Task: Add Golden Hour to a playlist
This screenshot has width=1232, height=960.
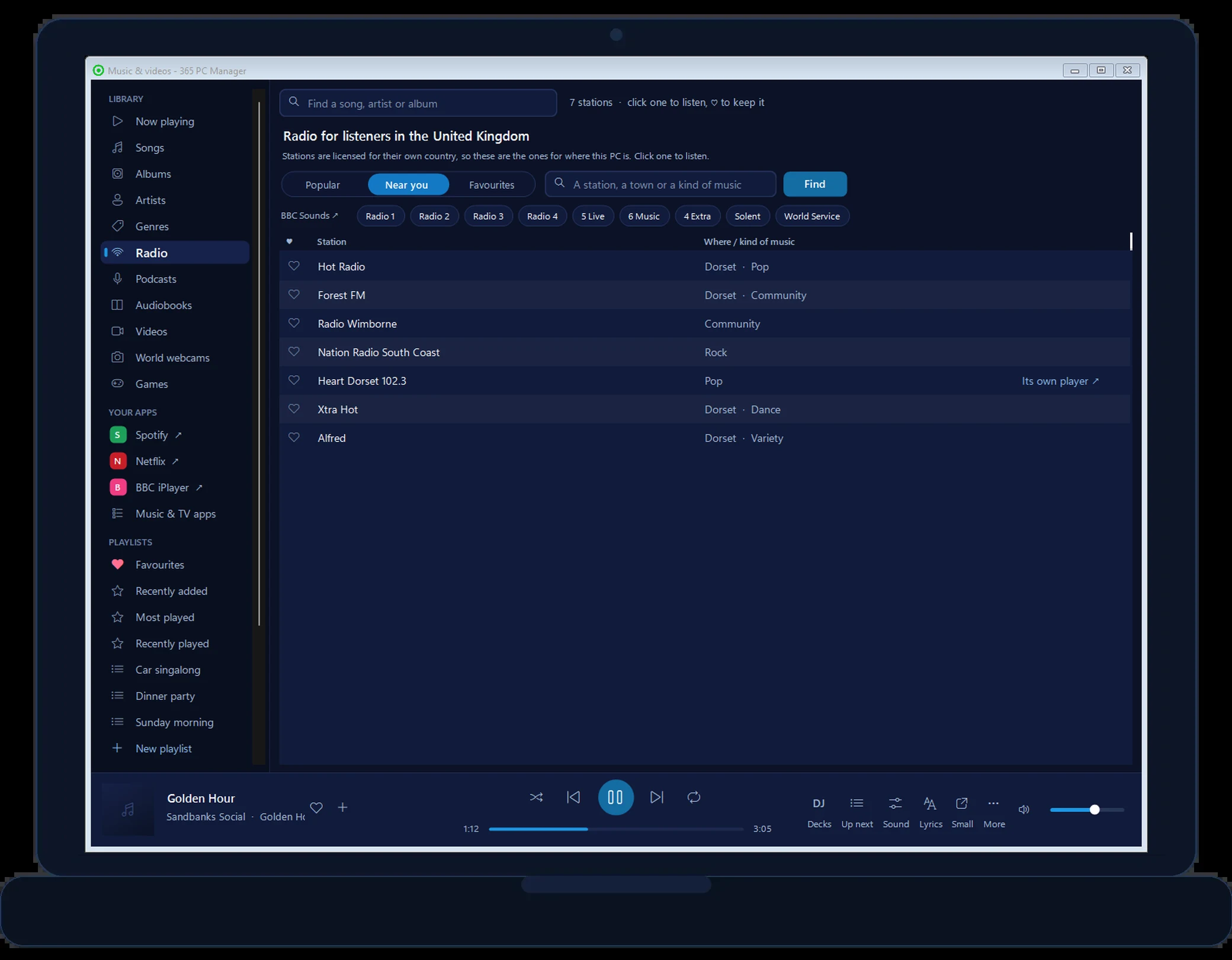Action: (x=342, y=807)
